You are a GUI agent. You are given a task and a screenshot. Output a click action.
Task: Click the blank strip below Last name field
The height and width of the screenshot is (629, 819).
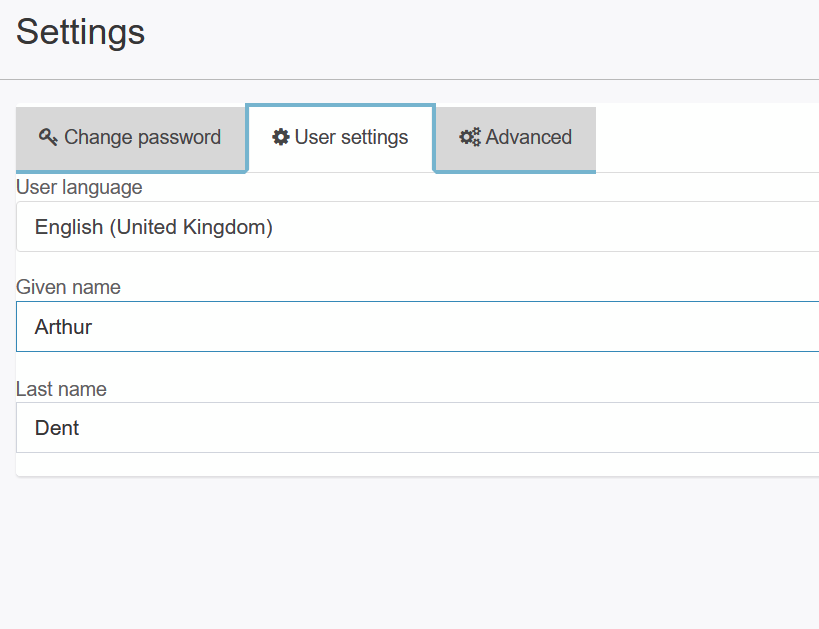[x=417, y=464]
